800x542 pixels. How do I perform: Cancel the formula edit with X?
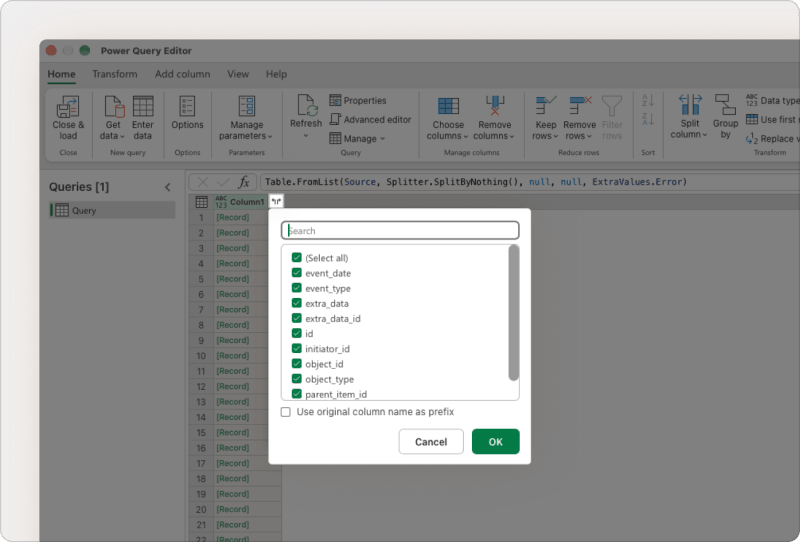coord(203,182)
